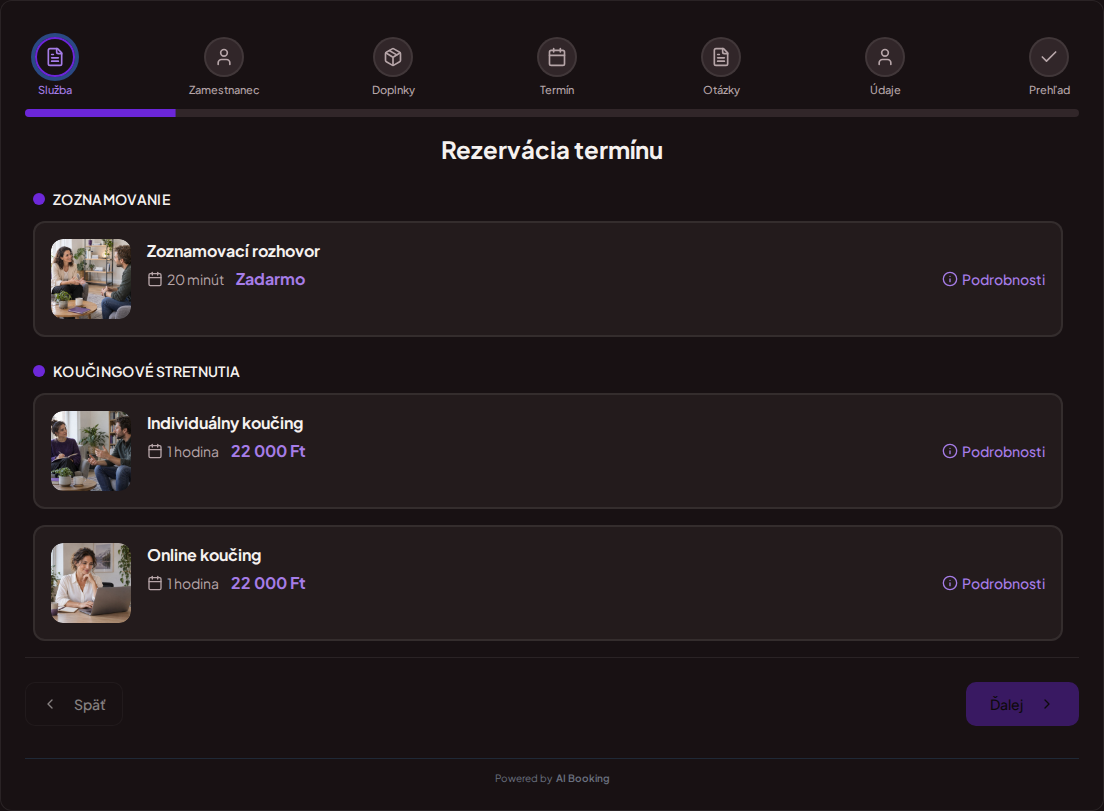View Podrobnosti for Online koučing
Image resolution: width=1104 pixels, height=811 pixels.
click(x=993, y=584)
